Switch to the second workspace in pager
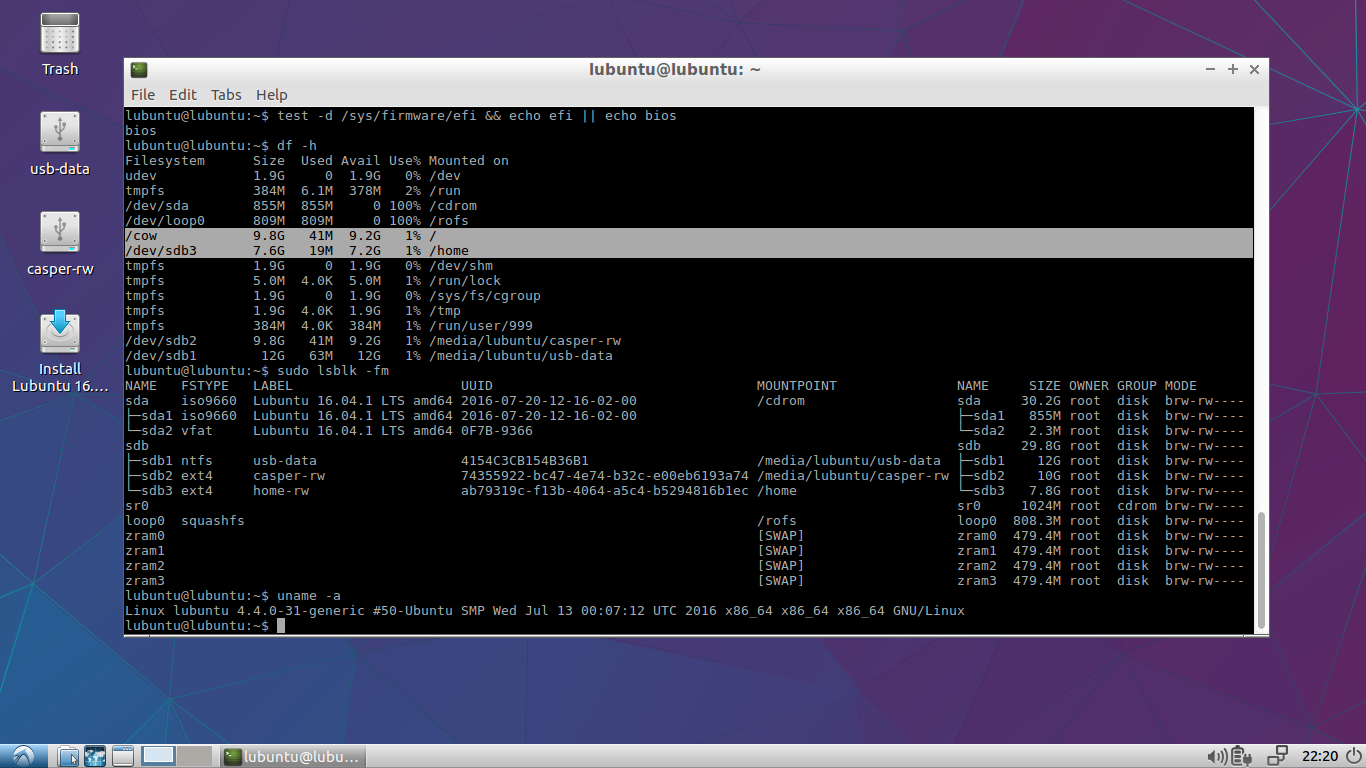This screenshot has height=768, width=1366. [195, 756]
